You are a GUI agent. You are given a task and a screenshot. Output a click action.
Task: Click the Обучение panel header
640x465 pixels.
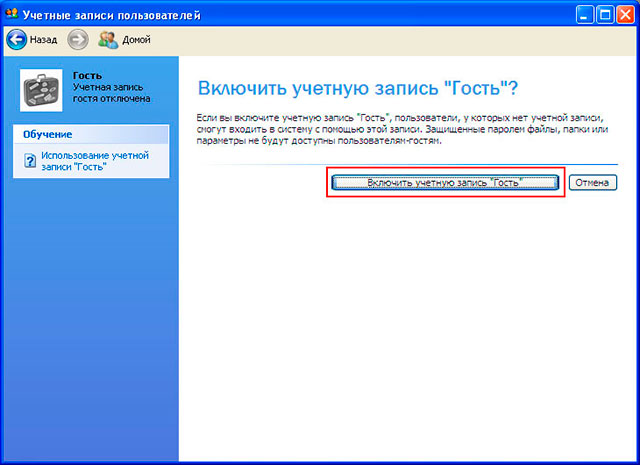tap(91, 134)
